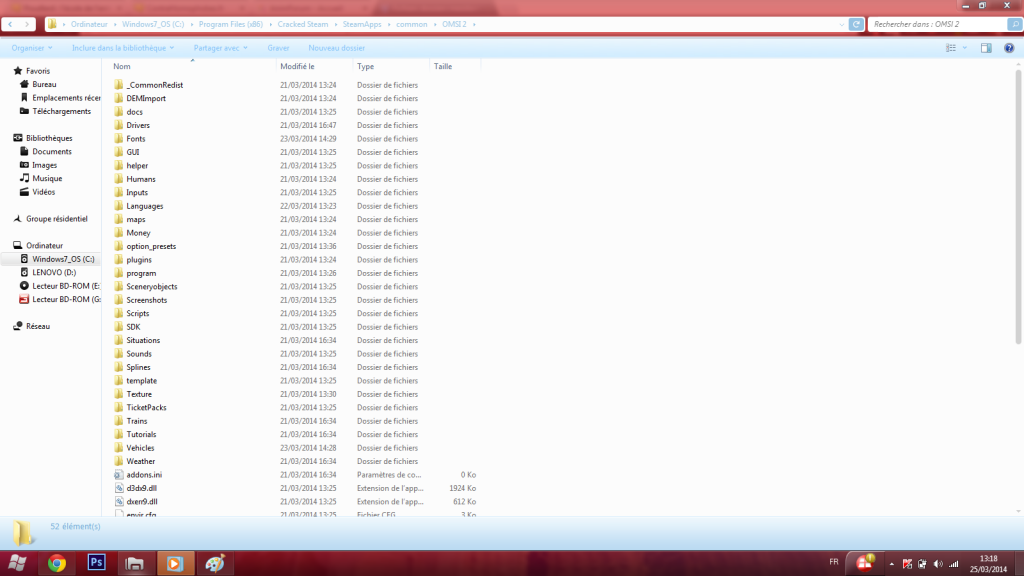Select the Drivers folder icon
The height and width of the screenshot is (576, 1024).
(118, 125)
